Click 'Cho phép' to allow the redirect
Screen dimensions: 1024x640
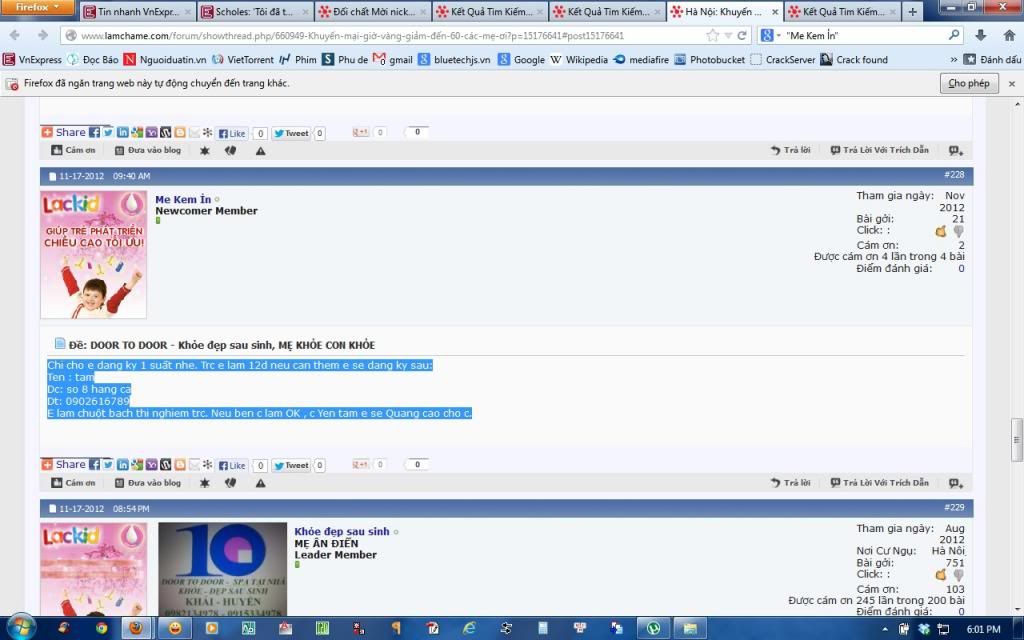tap(969, 83)
